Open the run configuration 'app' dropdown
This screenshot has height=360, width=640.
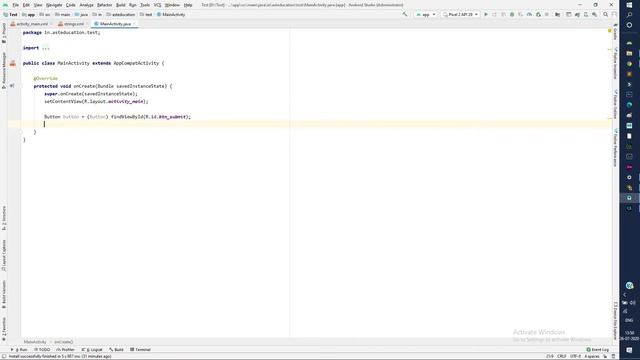[x=426, y=14]
